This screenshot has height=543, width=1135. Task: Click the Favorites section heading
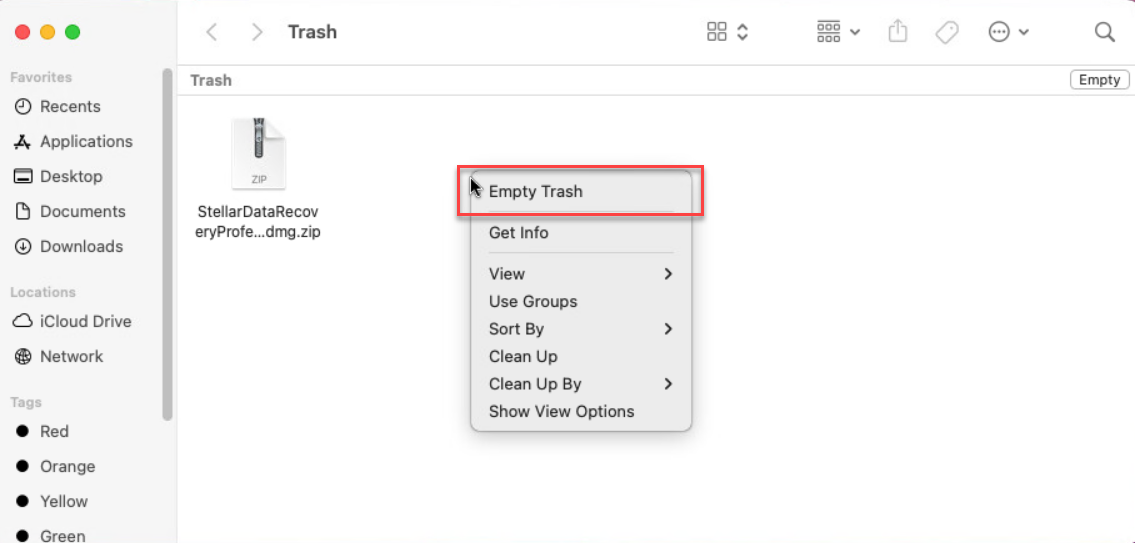(x=41, y=77)
